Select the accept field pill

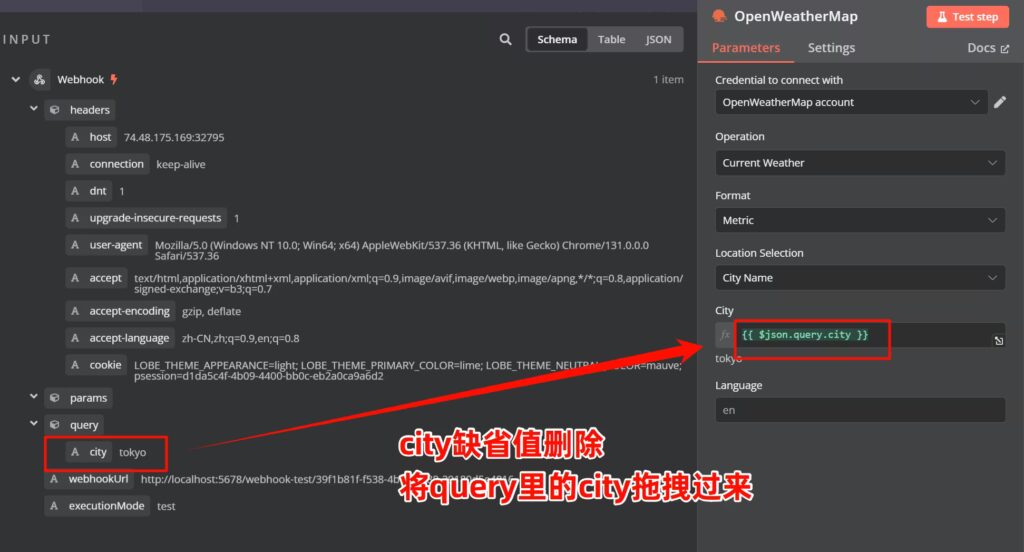pyautogui.click(x=97, y=278)
